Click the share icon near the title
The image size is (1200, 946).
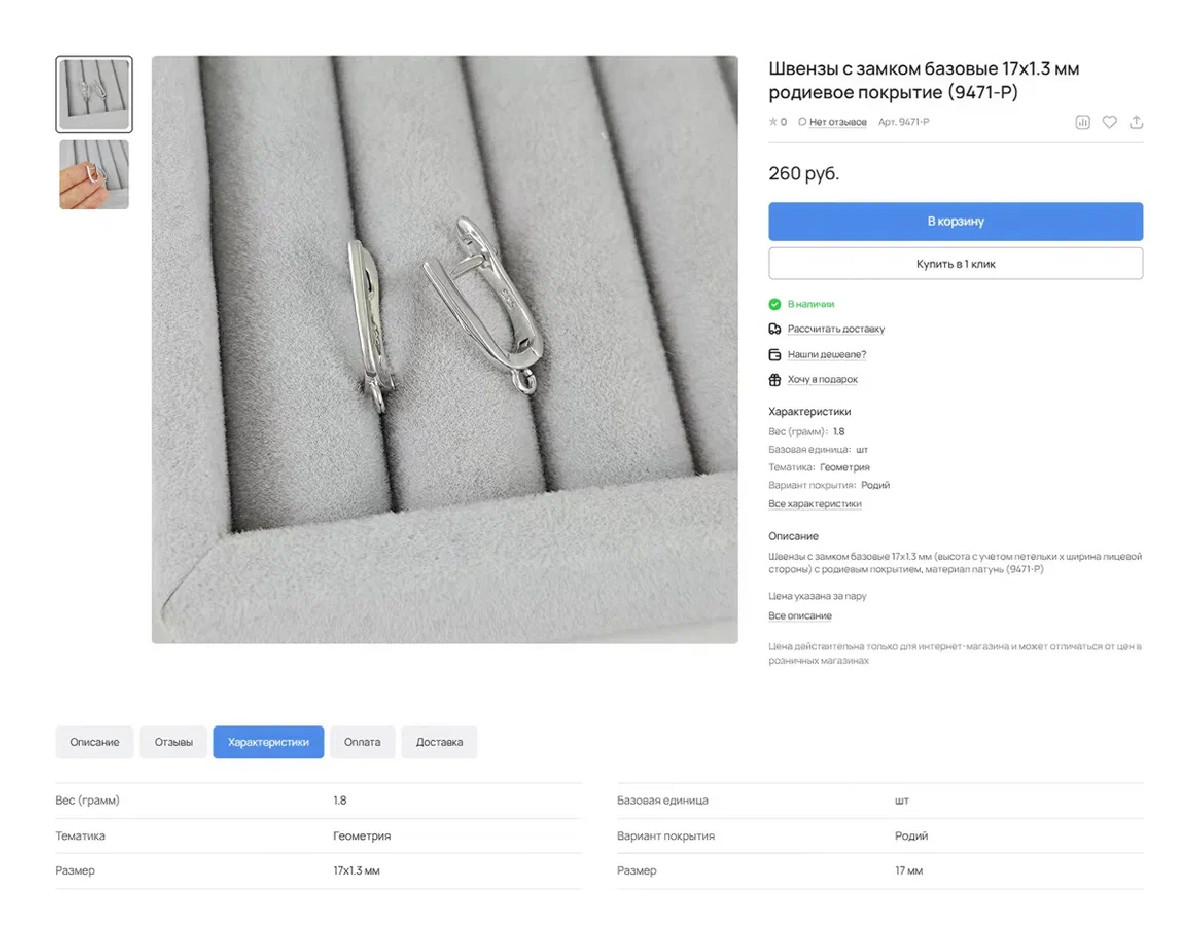click(1136, 122)
